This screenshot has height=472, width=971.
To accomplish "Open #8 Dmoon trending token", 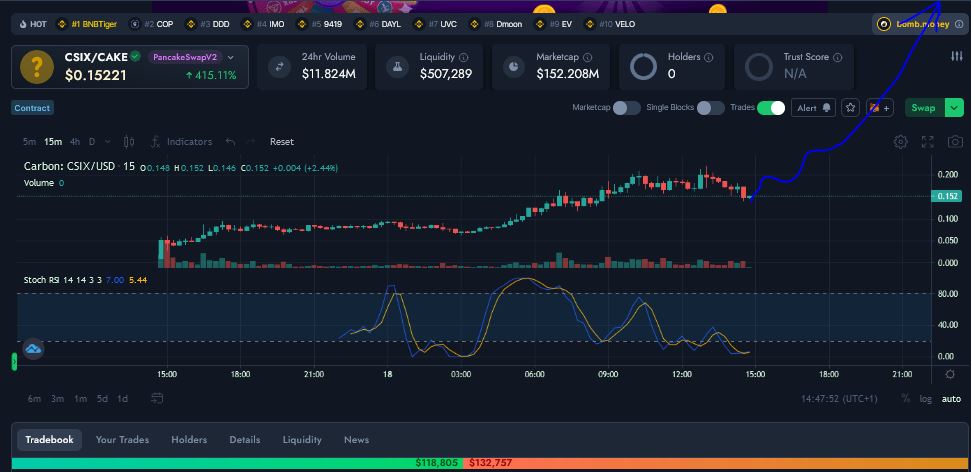I will (496, 25).
